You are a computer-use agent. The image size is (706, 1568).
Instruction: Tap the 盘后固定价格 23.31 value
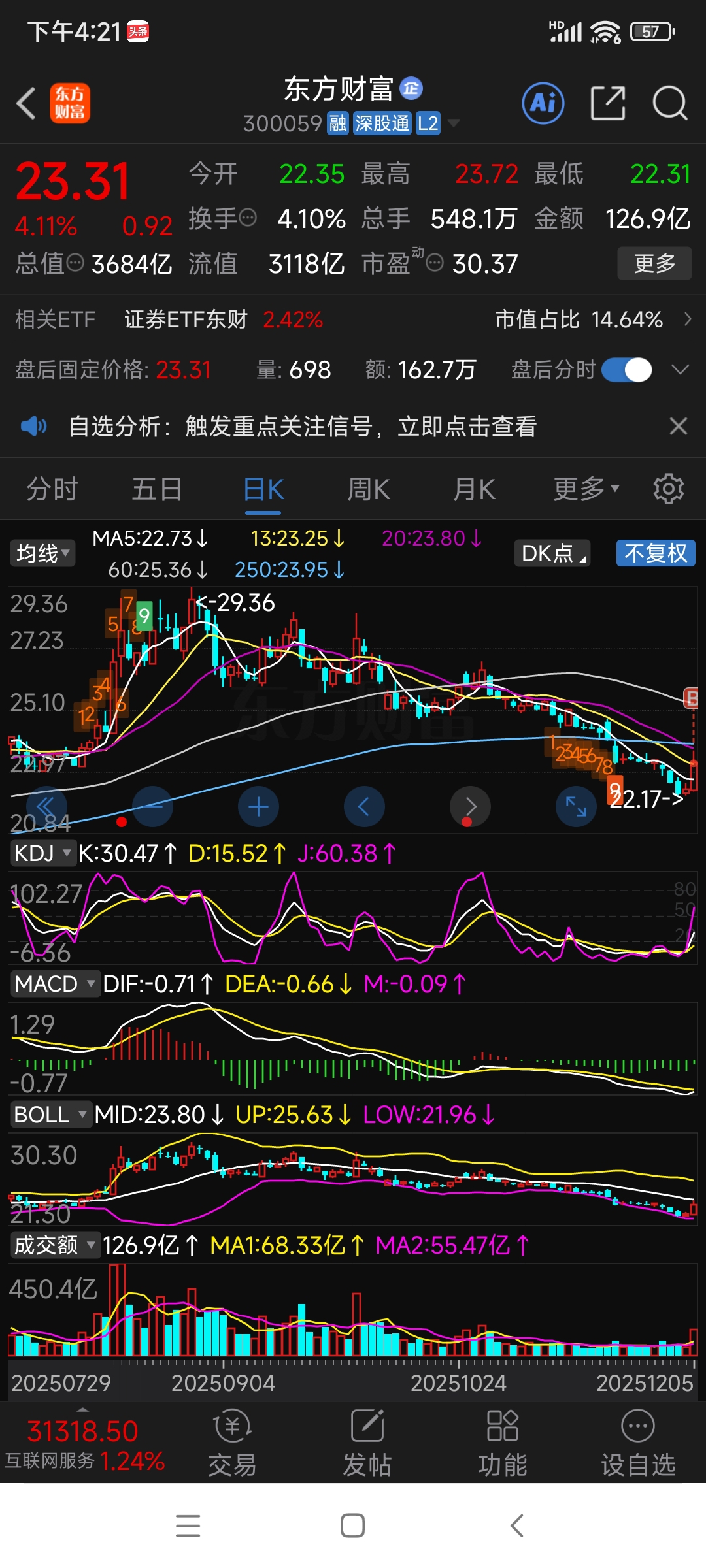pos(184,370)
